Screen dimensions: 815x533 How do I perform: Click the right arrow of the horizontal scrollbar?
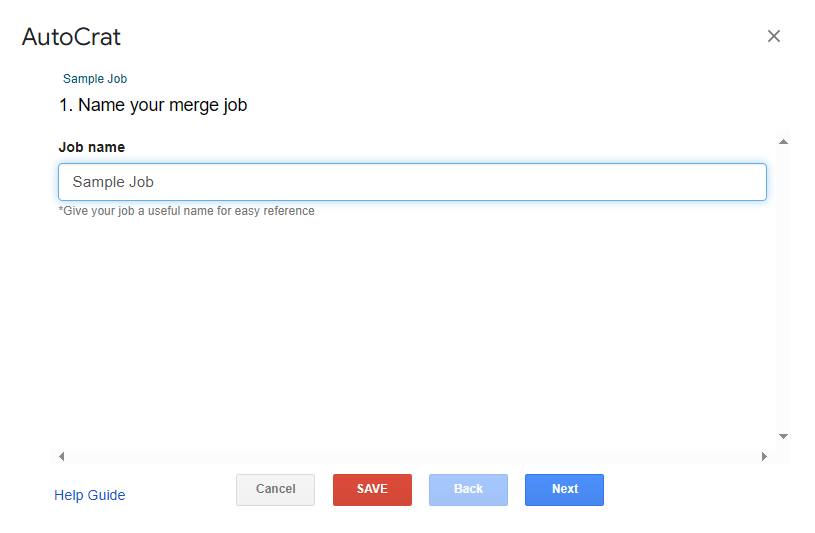point(764,456)
